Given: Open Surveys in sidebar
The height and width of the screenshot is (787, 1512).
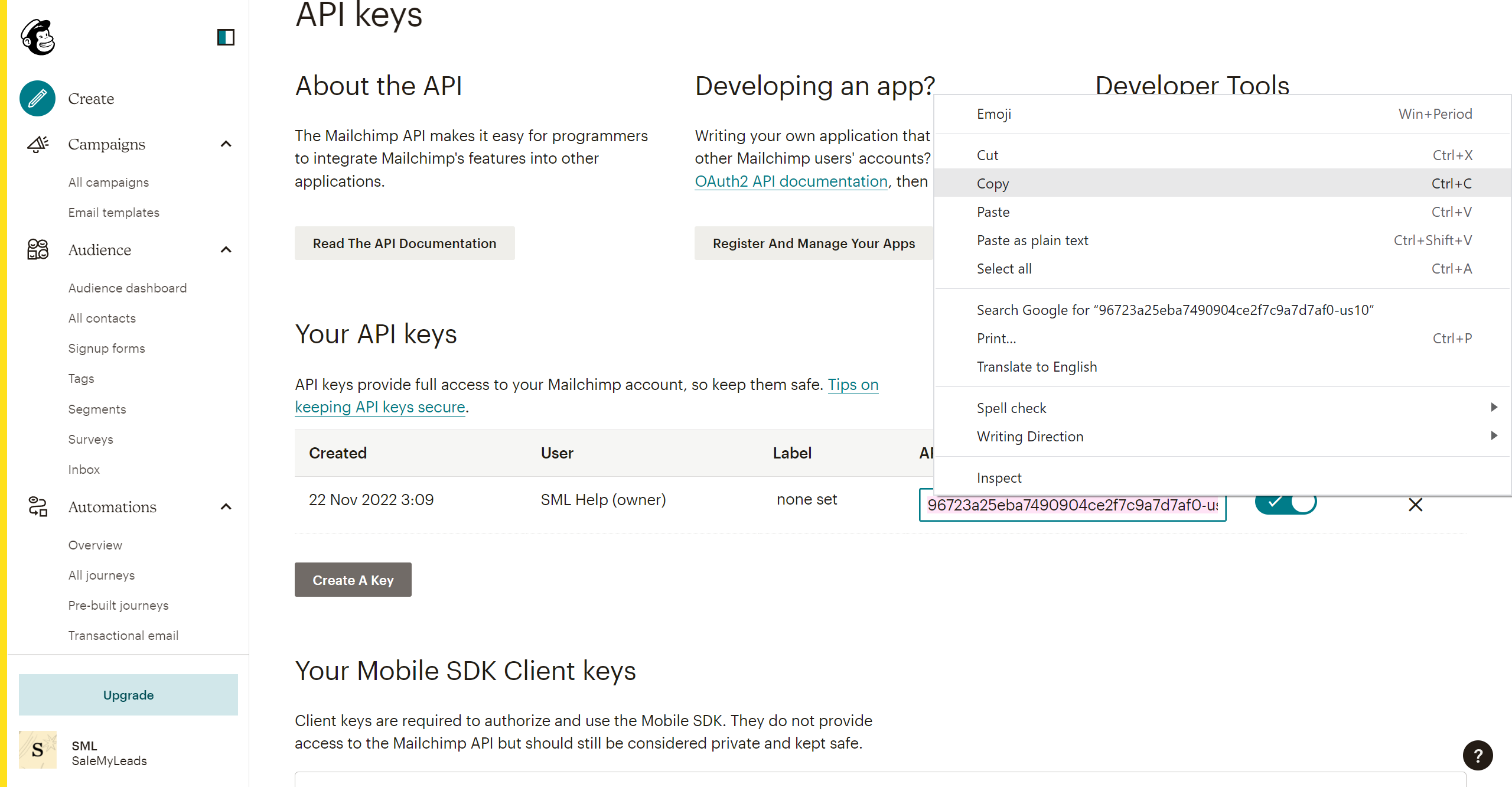Looking at the screenshot, I should click(91, 439).
